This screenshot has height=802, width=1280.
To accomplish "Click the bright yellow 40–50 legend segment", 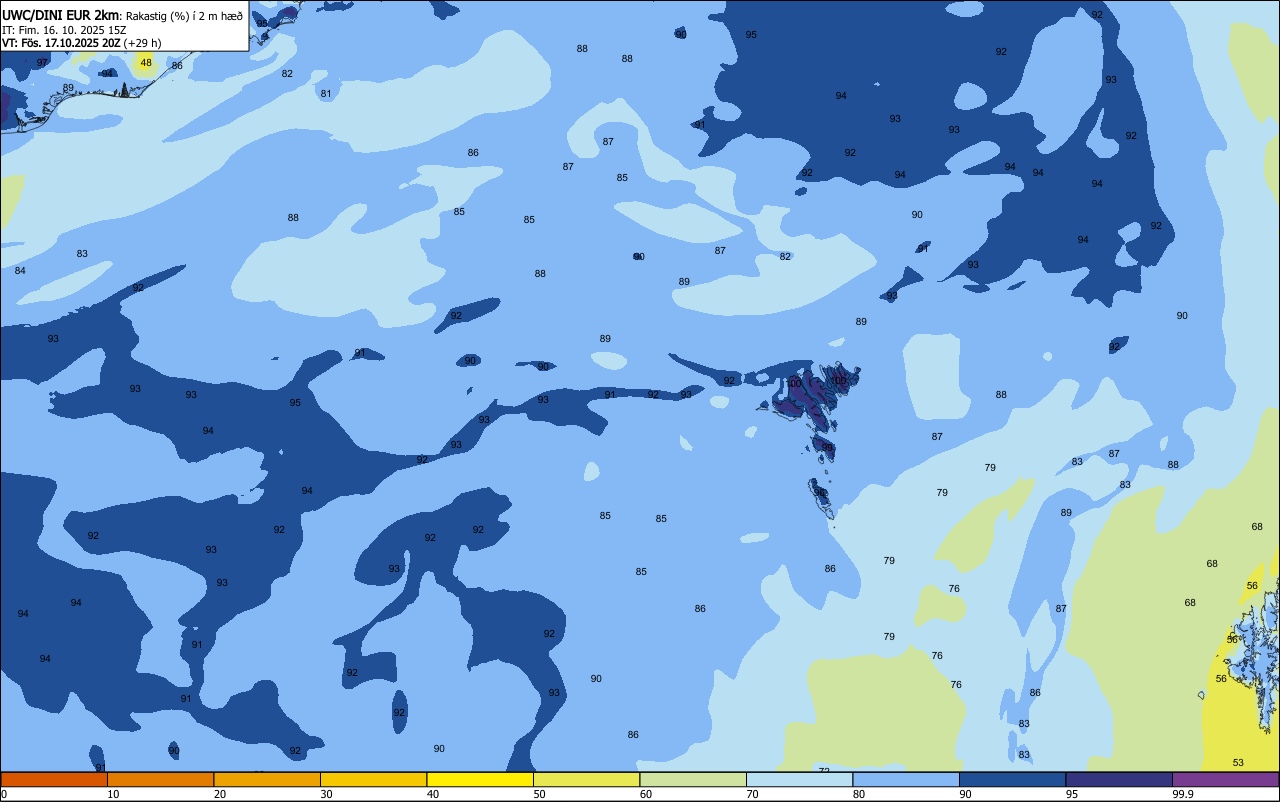I will (x=480, y=779).
